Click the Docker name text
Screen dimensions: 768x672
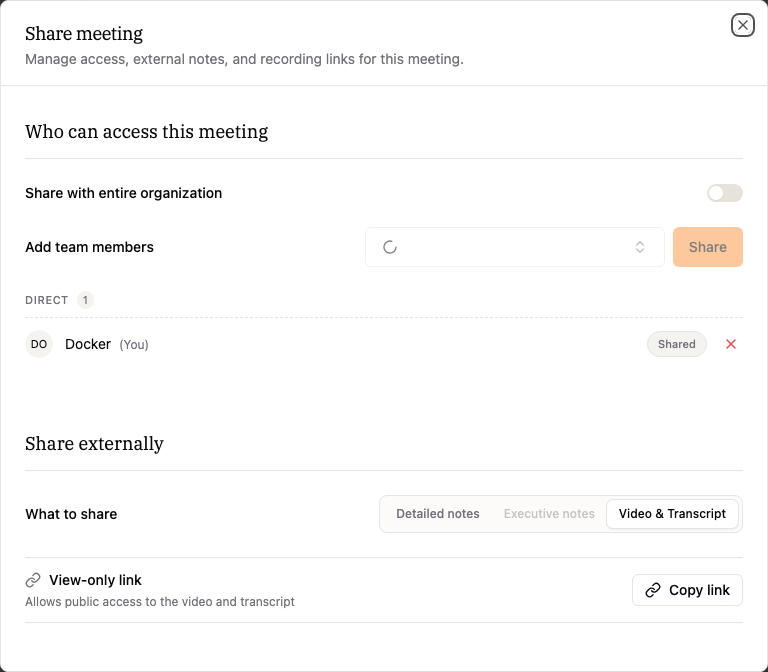(88, 344)
